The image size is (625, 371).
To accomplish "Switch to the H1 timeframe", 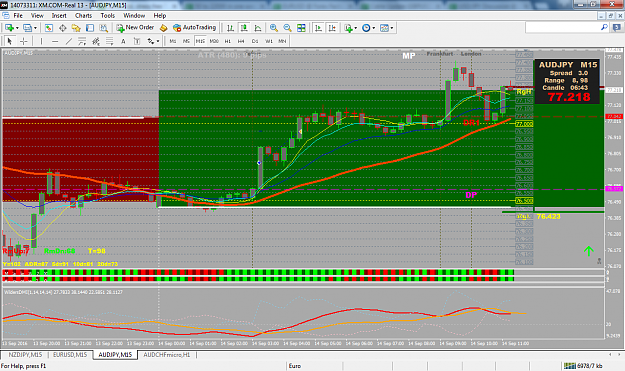I will (228, 41).
